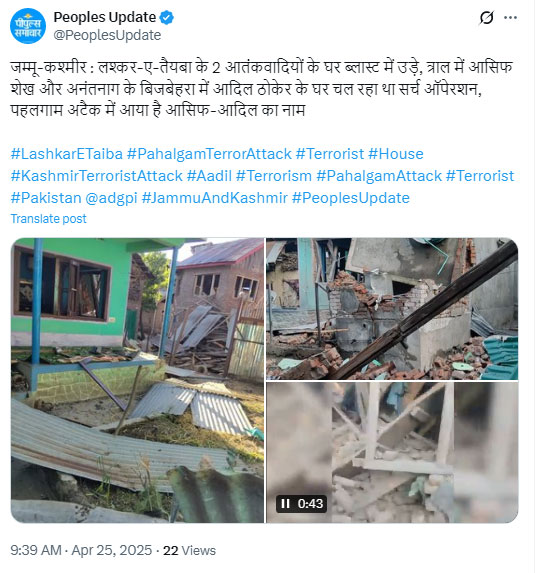
Task: Pause the video at 0:43
Action: click(285, 504)
